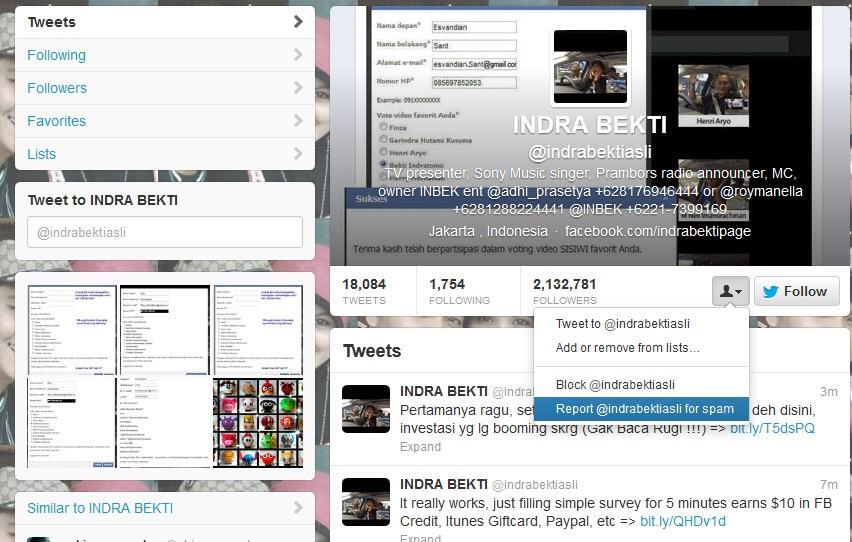Click avatar of the 3m-old tweet
Viewport: 852px width, 542px height.
(x=366, y=409)
